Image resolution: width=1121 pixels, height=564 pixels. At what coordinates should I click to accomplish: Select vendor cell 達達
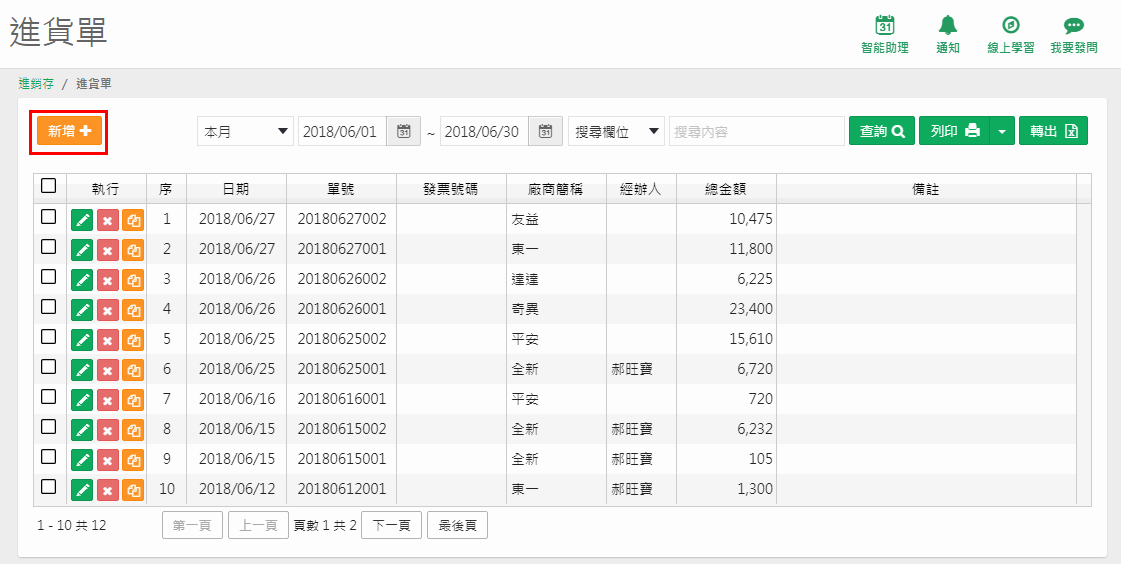click(556, 279)
